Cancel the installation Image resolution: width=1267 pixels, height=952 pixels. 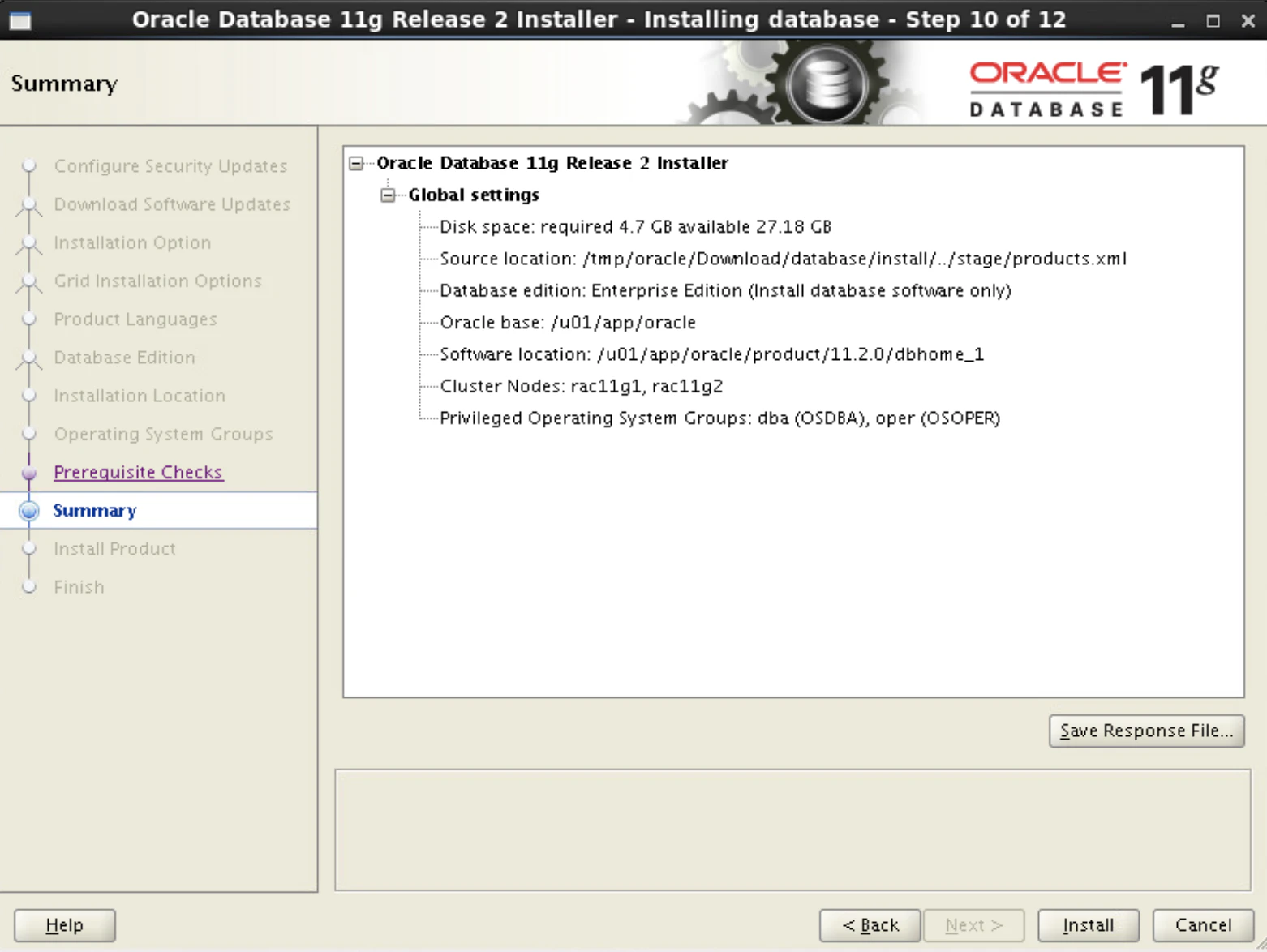tap(1203, 925)
